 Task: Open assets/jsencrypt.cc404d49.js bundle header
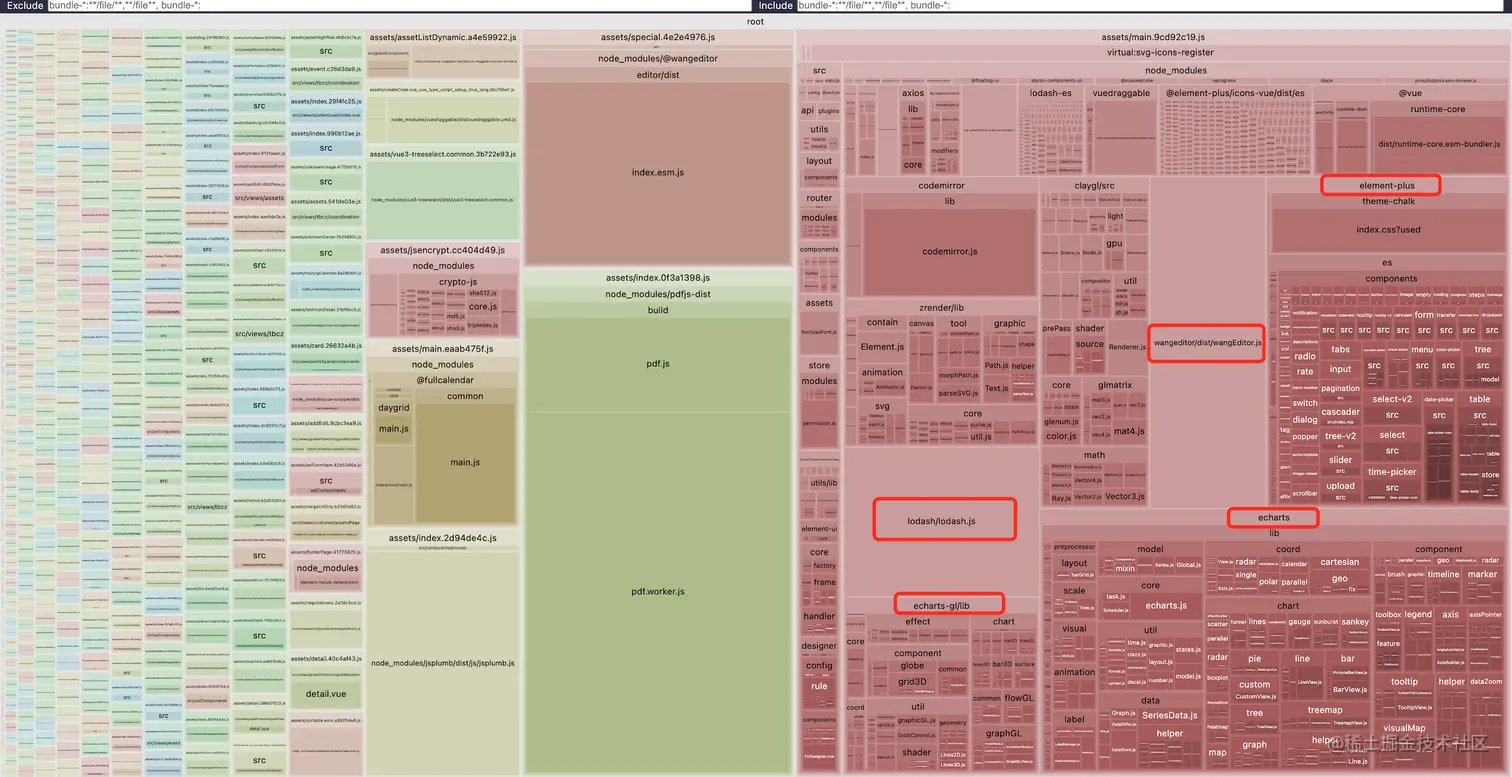(442, 250)
